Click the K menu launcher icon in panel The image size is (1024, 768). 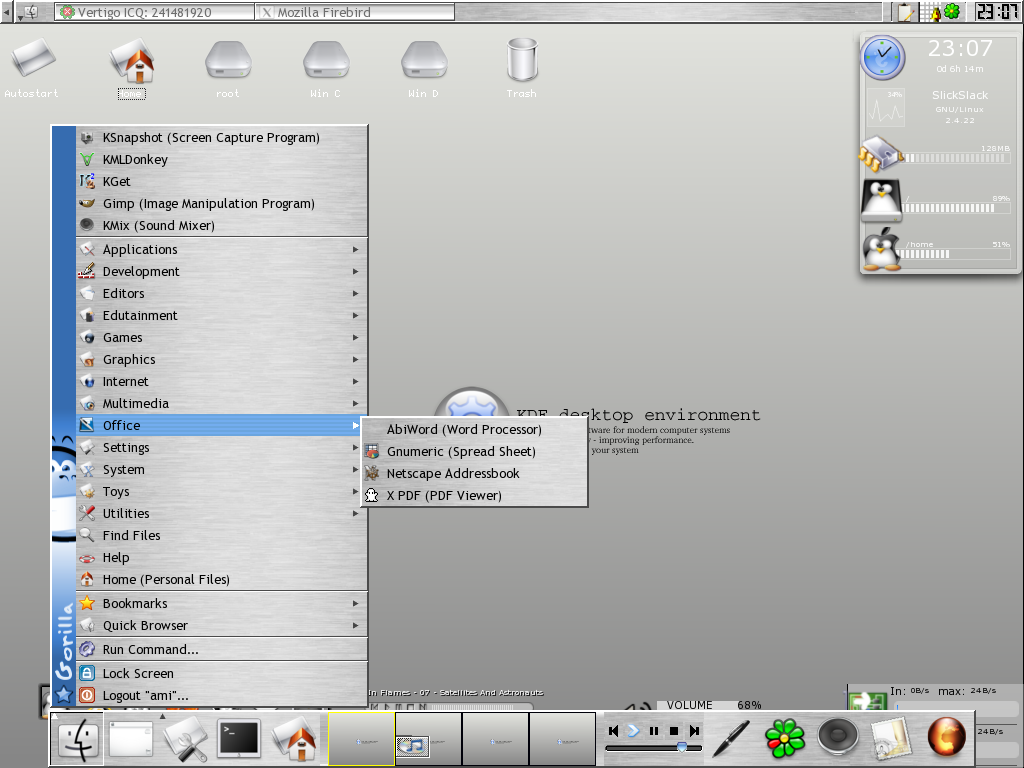[x=78, y=739]
